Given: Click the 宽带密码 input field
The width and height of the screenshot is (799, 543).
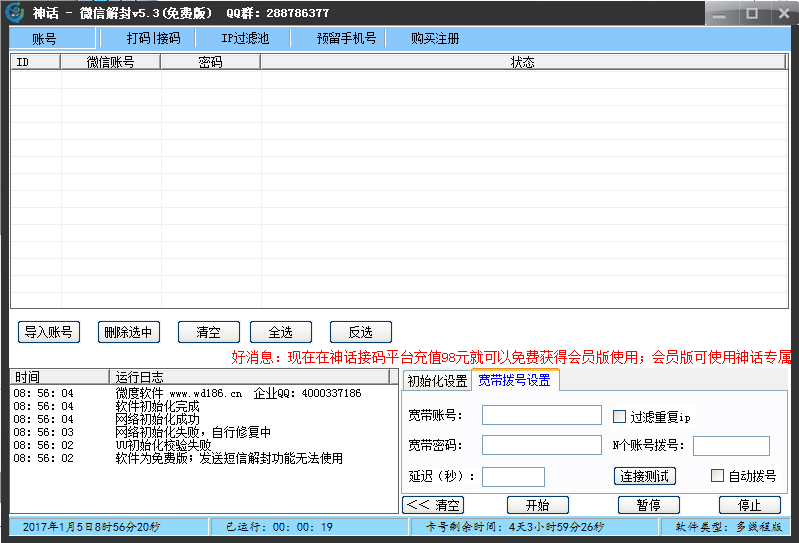Looking at the screenshot, I should [542, 445].
